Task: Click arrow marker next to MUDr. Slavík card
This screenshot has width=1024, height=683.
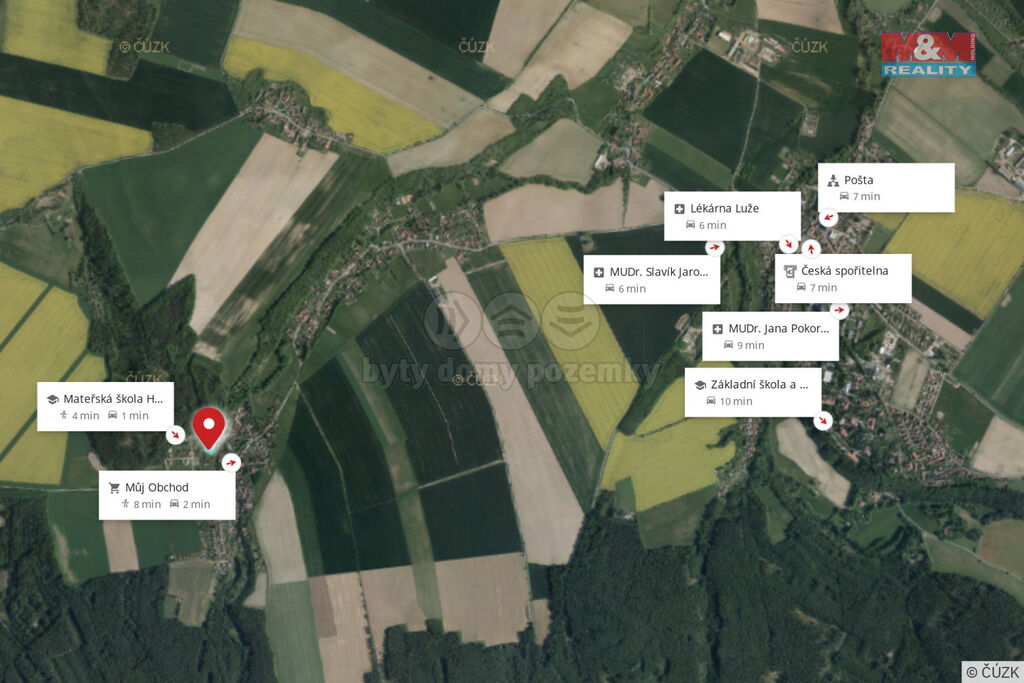Action: tap(714, 247)
